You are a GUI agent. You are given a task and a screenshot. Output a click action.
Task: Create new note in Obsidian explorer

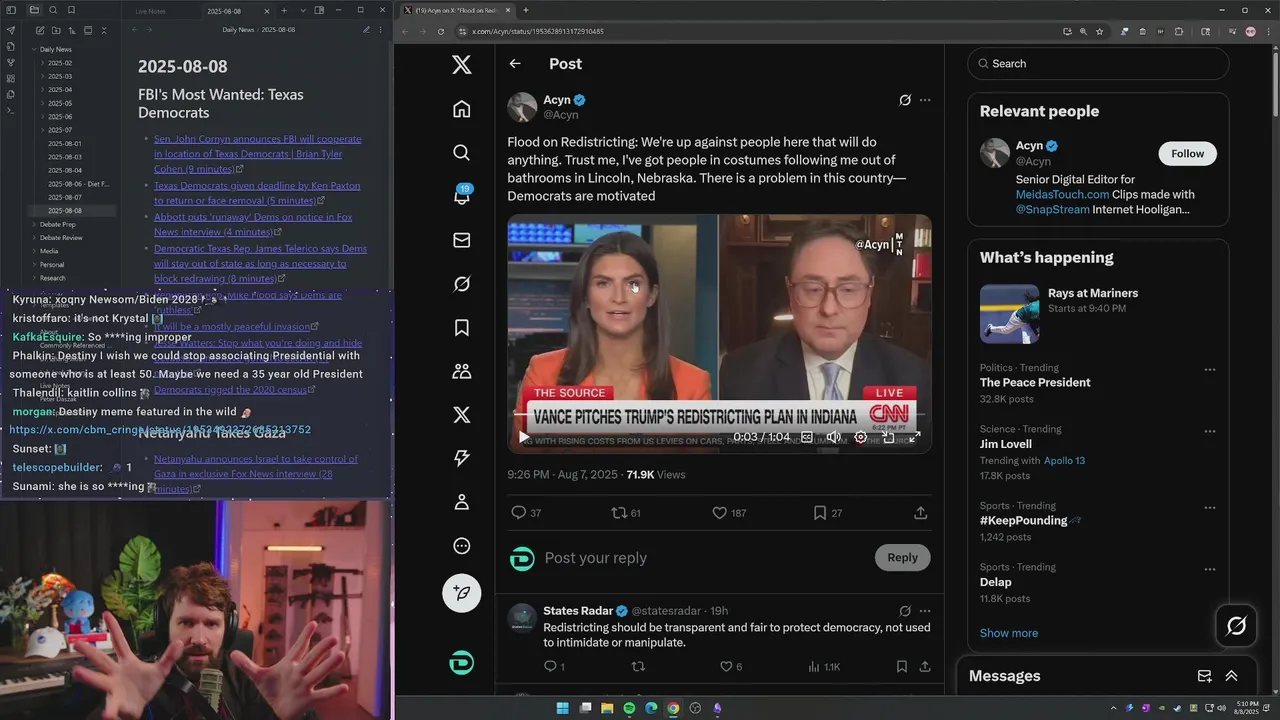point(40,31)
